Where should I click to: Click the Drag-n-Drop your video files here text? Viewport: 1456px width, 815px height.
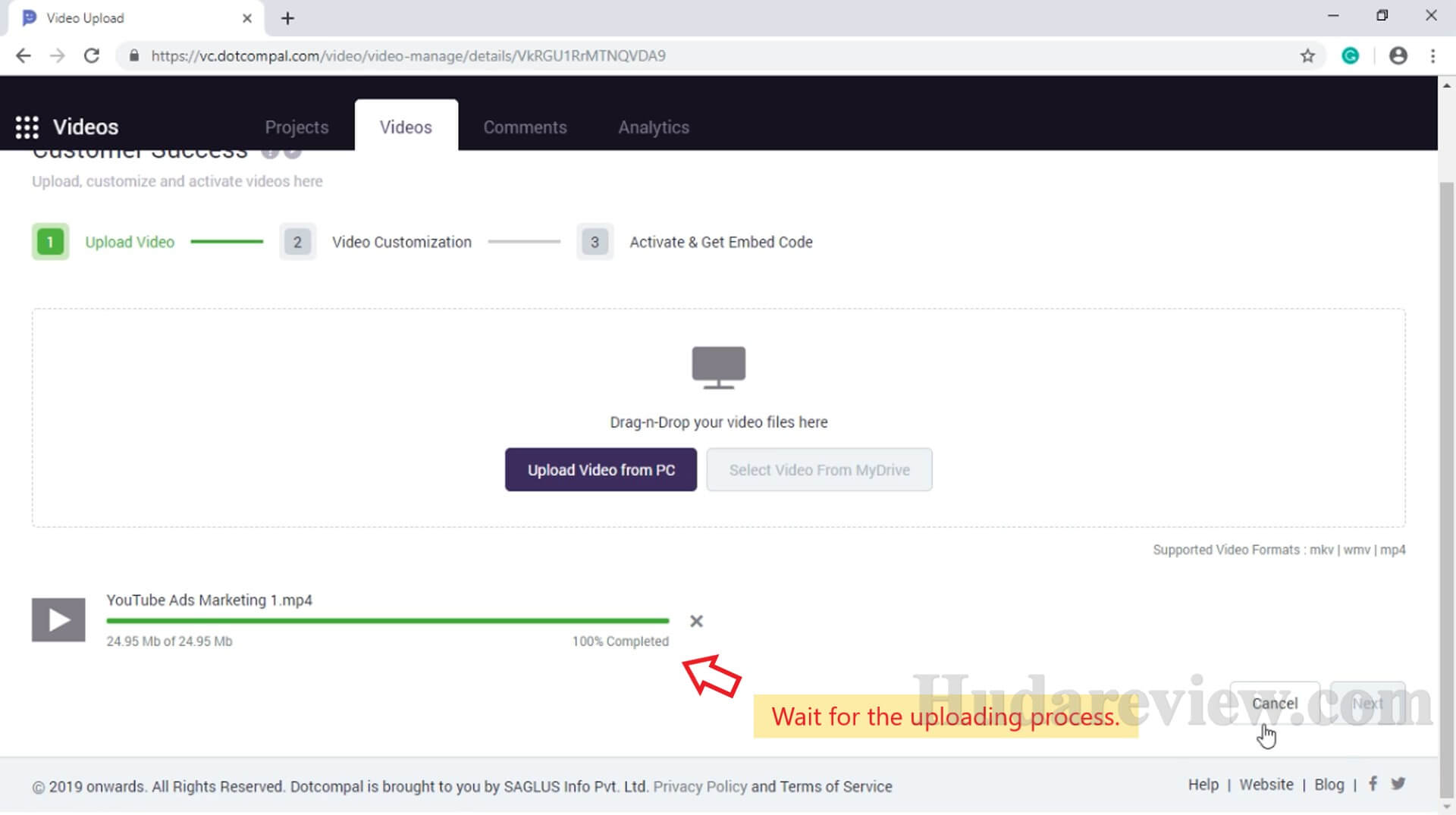click(x=719, y=422)
